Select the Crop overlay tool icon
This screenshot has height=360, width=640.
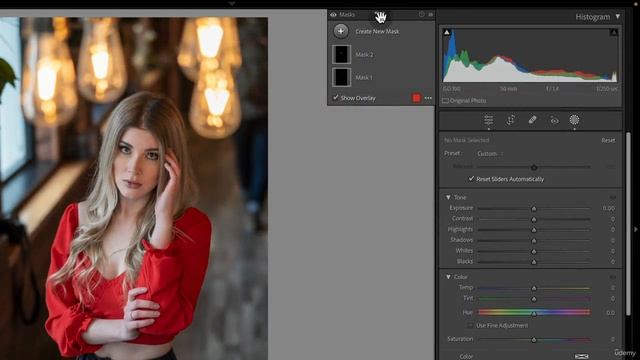(511, 120)
